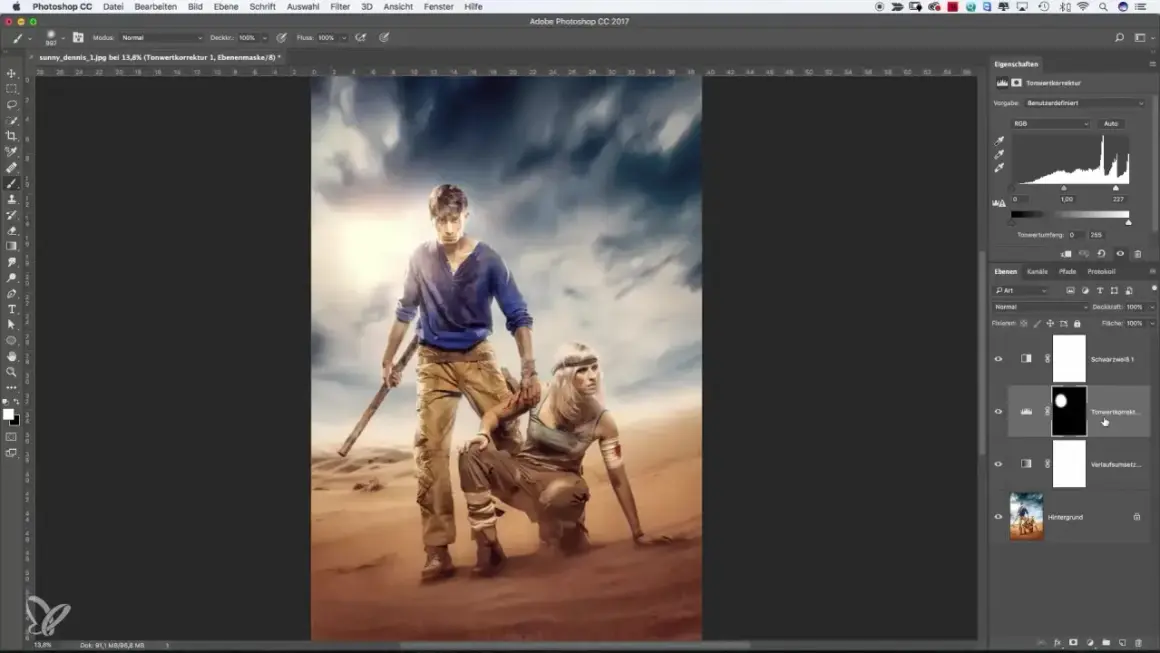Viewport: 1160px width, 653px height.
Task: Select the Eraser tool
Action: click(11, 231)
